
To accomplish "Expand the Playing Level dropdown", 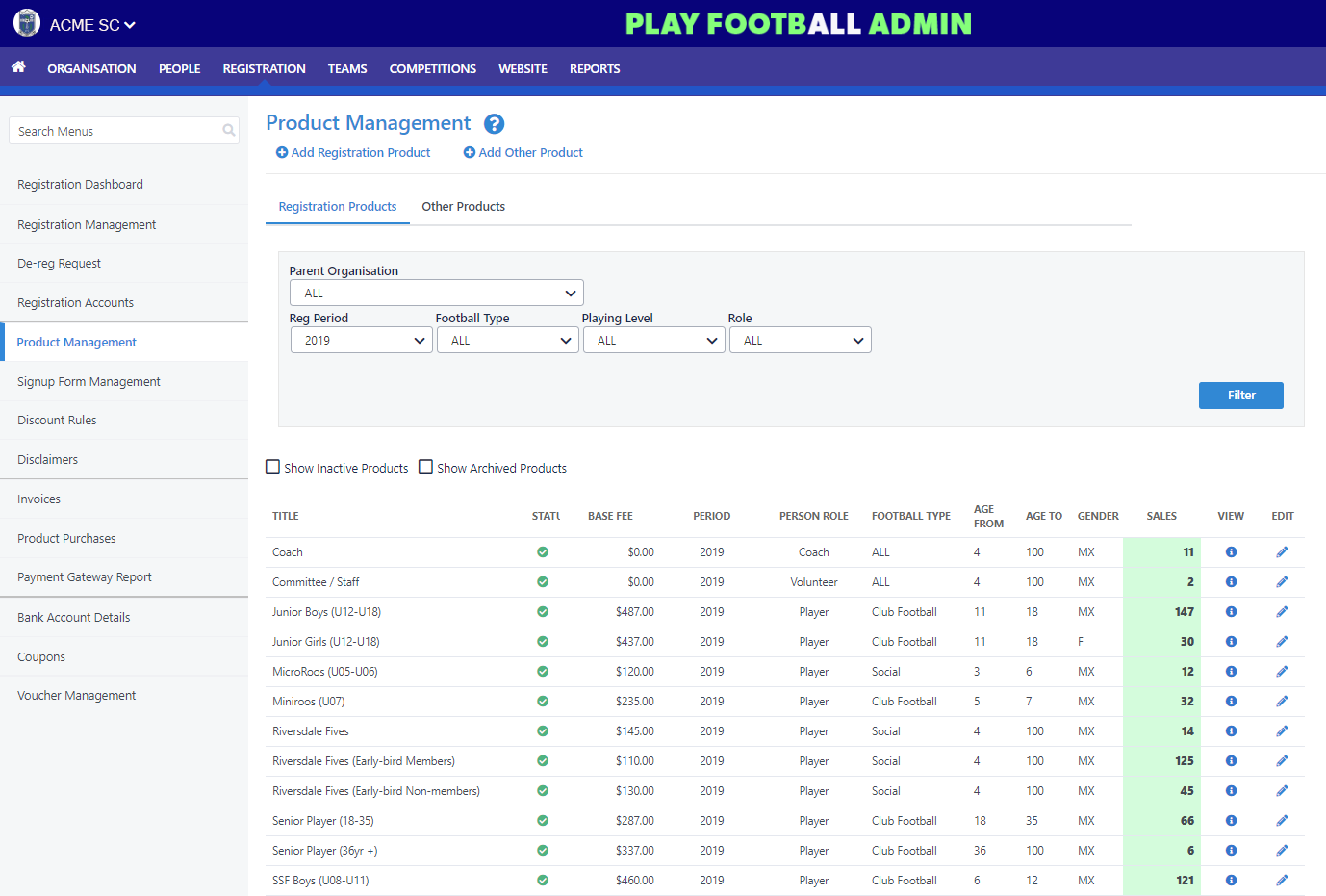I will pyautogui.click(x=653, y=339).
